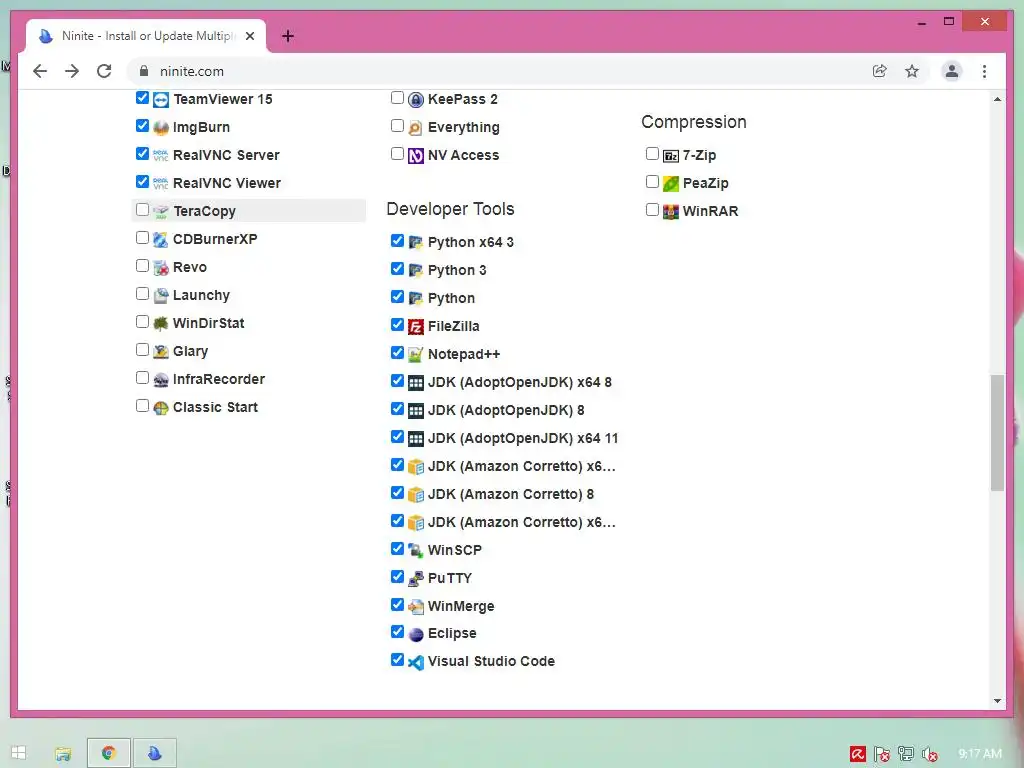The height and width of the screenshot is (768, 1024).
Task: Click the Classic Start shell icon
Action: click(161, 408)
